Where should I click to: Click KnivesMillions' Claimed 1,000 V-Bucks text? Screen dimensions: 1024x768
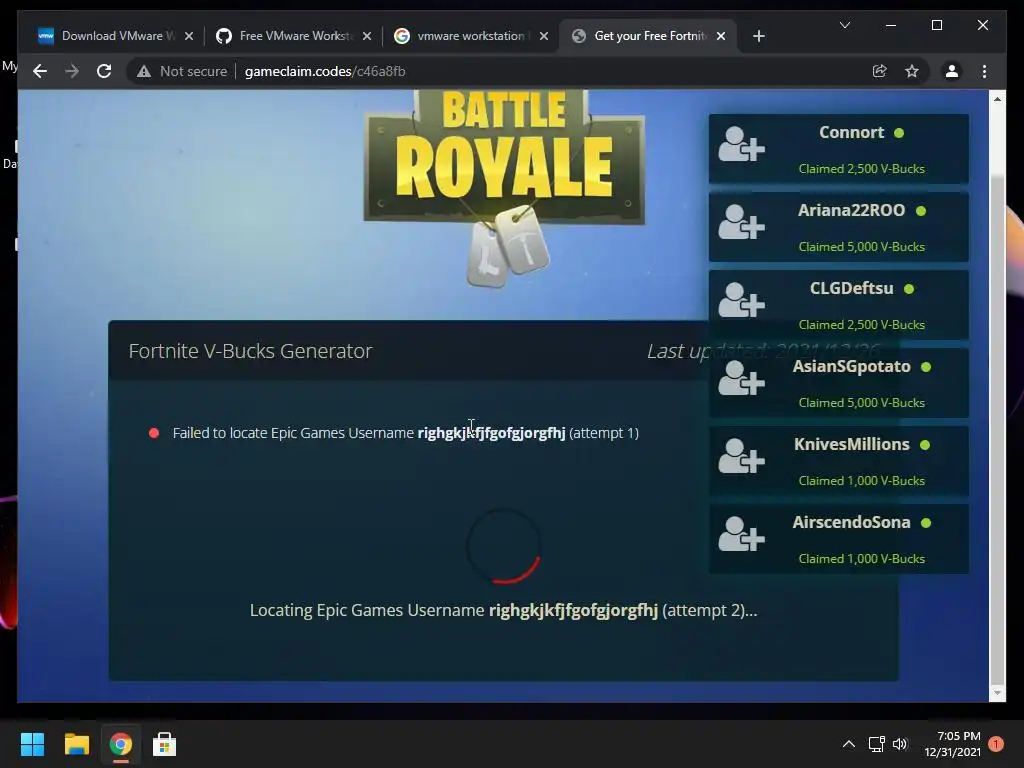tap(861, 481)
